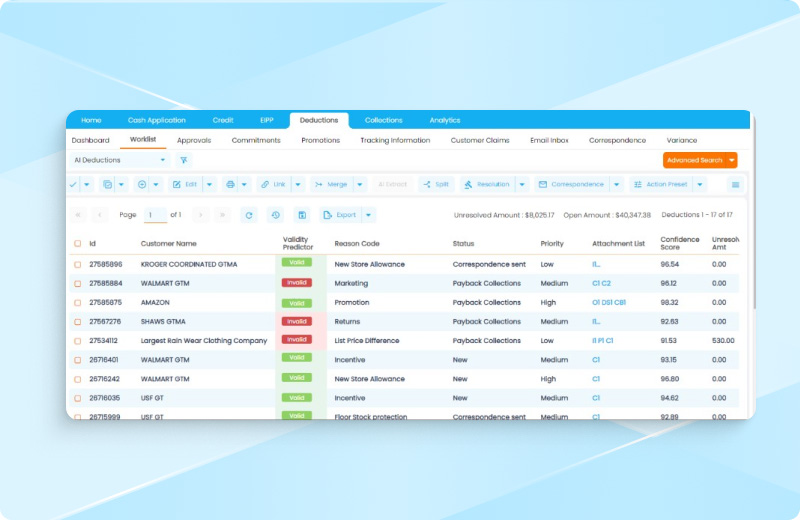Screen dimensions: 800x520
Task: Click the Export file button
Action: coord(340,215)
